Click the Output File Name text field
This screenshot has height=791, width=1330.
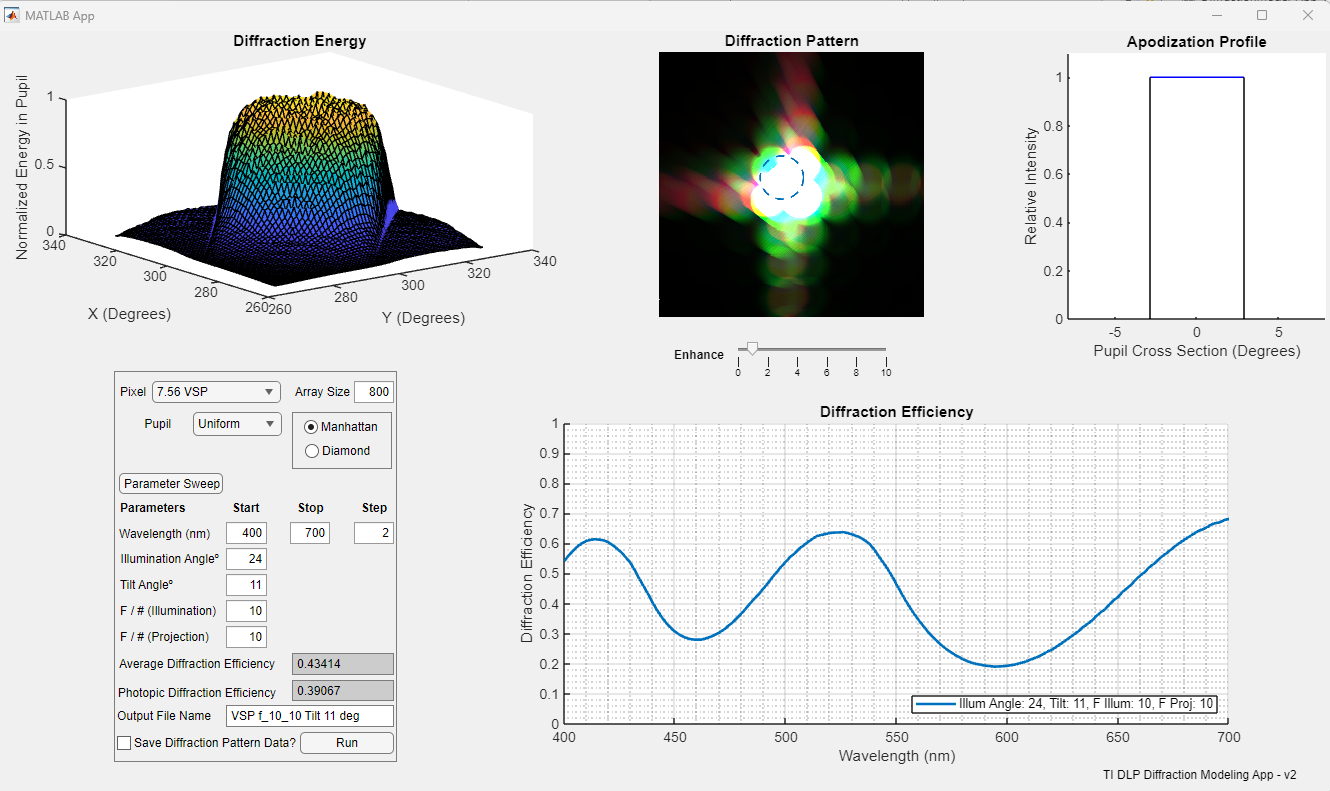(310, 716)
